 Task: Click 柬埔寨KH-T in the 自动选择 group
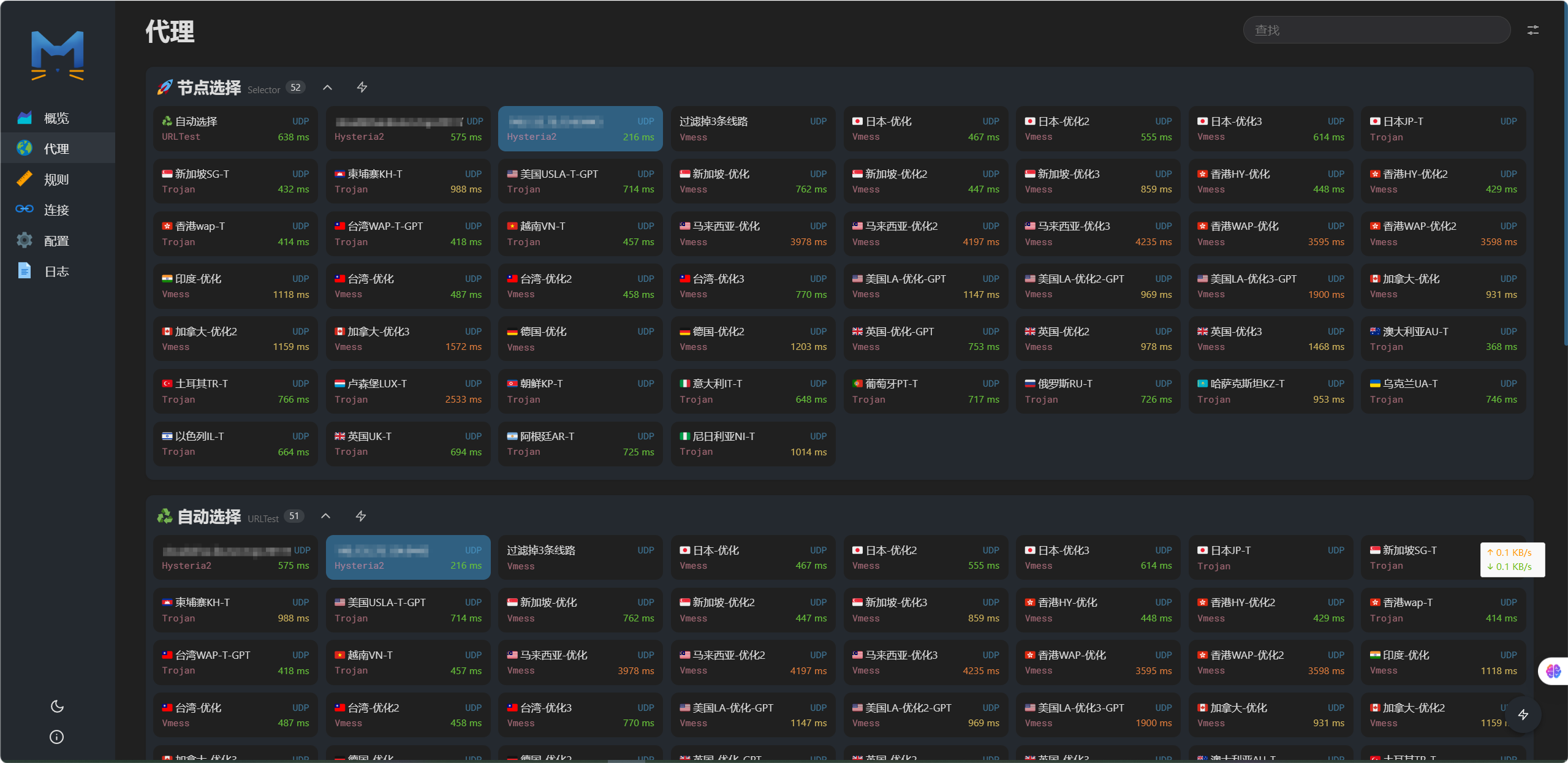(235, 610)
